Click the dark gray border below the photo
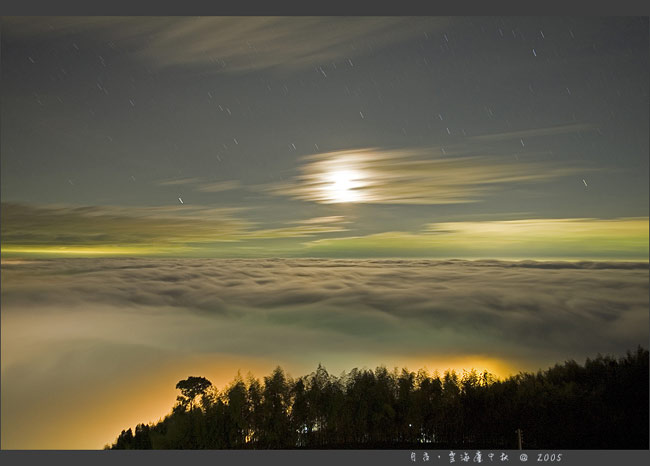650x466 pixels. coord(200,458)
